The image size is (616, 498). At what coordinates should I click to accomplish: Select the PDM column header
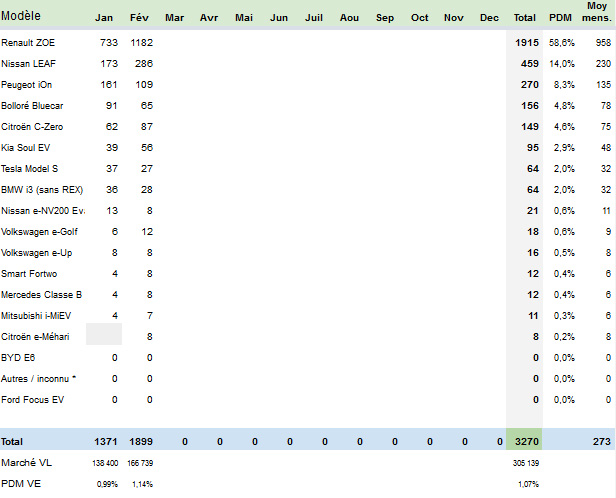560,18
